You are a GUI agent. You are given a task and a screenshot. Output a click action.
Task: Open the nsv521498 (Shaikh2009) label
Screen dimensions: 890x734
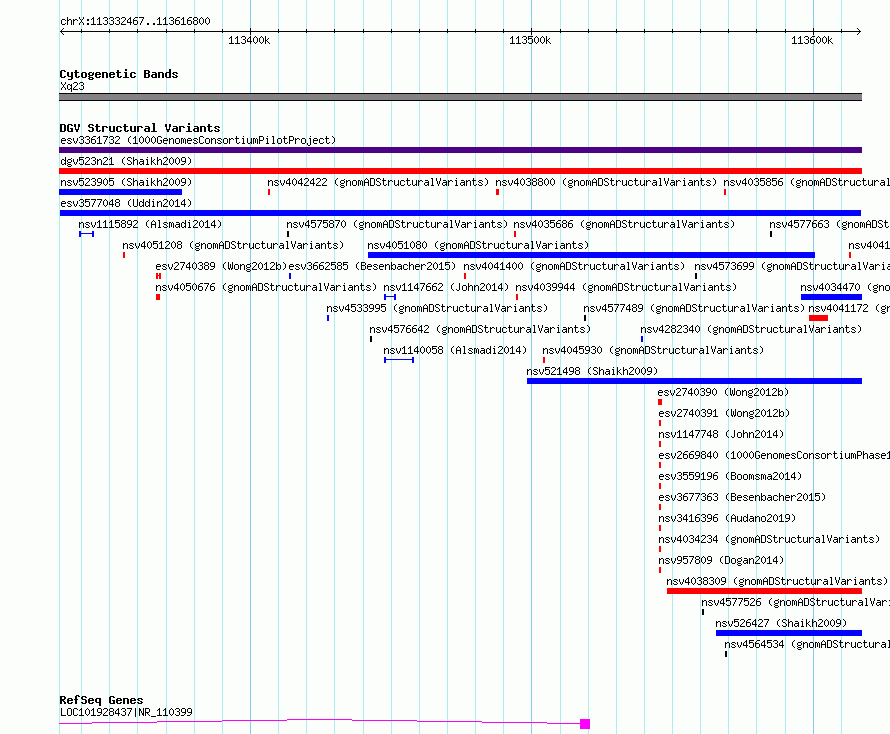pyautogui.click(x=592, y=371)
